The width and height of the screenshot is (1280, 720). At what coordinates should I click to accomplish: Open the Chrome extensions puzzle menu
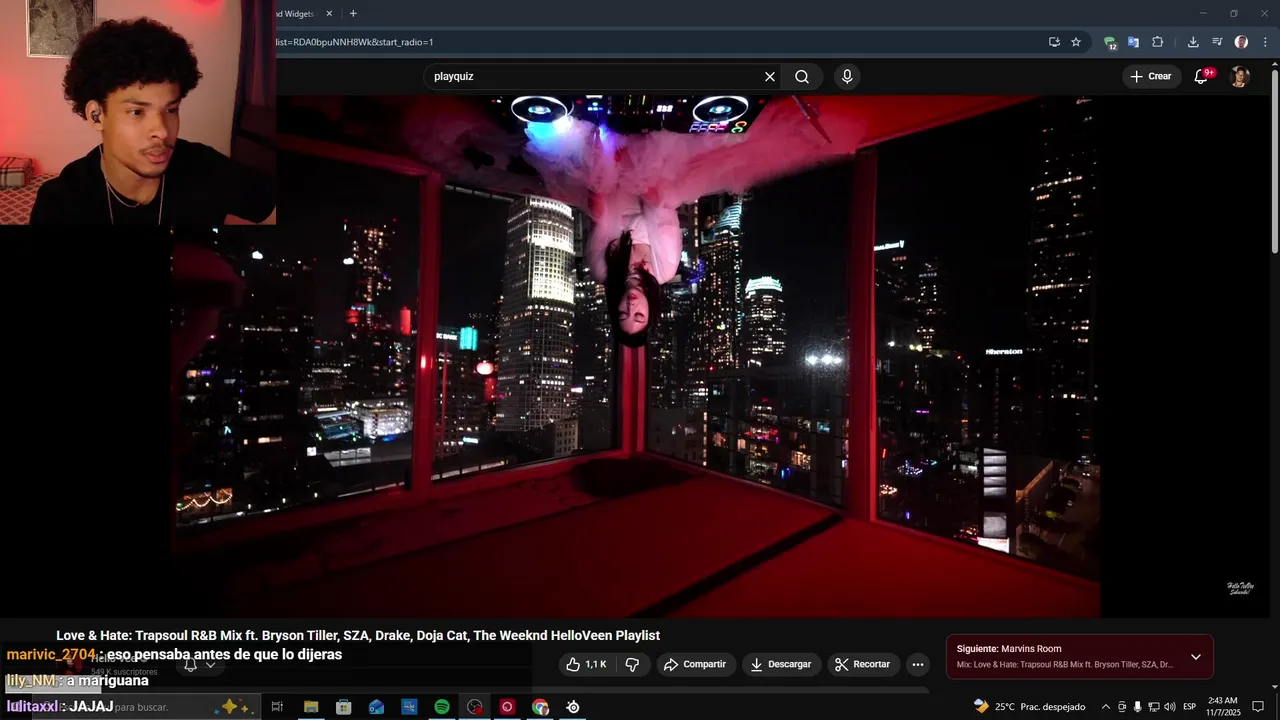pos(1158,42)
